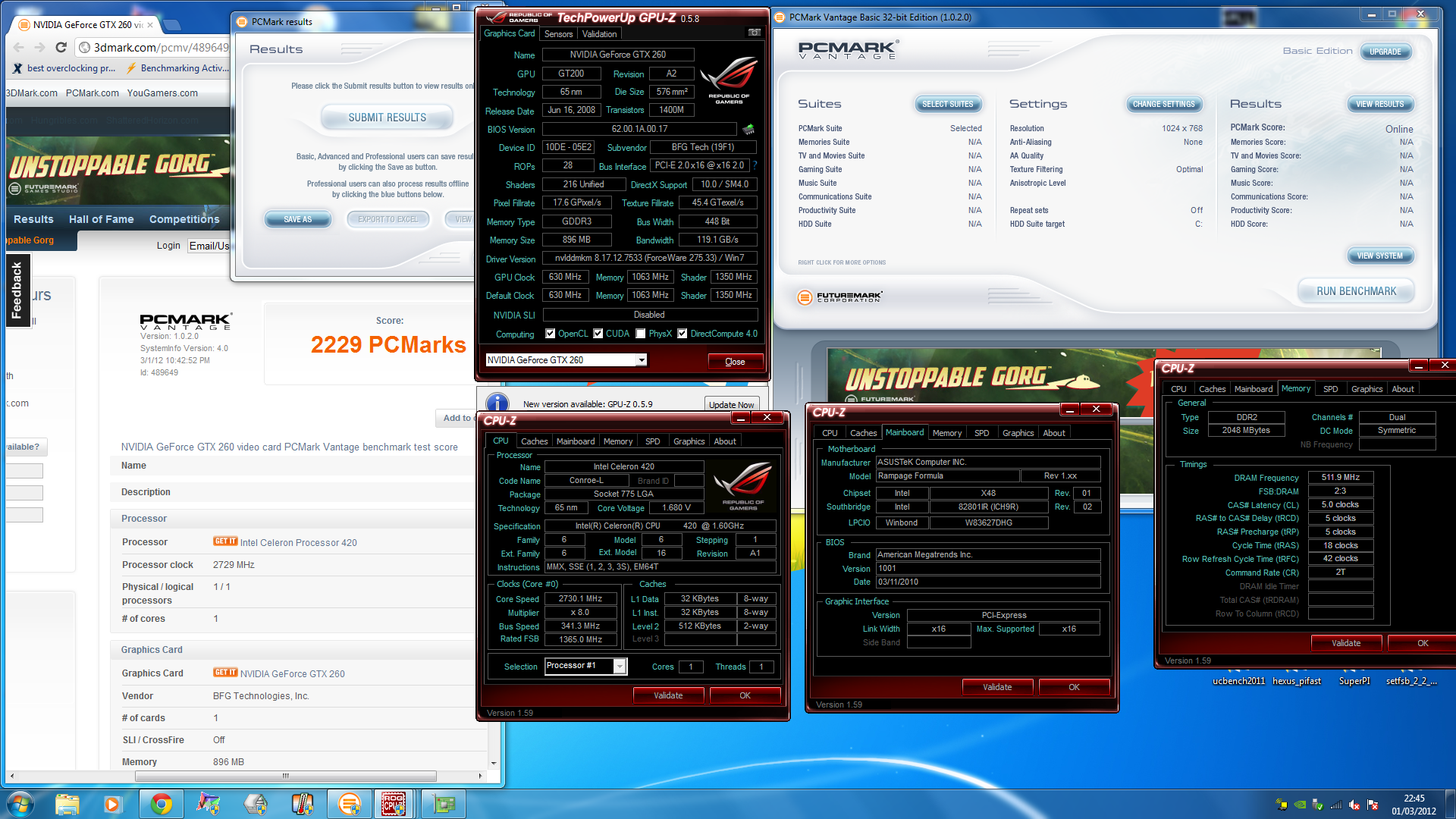Open Windows Explorer from the taskbar
The width and height of the screenshot is (1456, 819).
tap(67, 804)
